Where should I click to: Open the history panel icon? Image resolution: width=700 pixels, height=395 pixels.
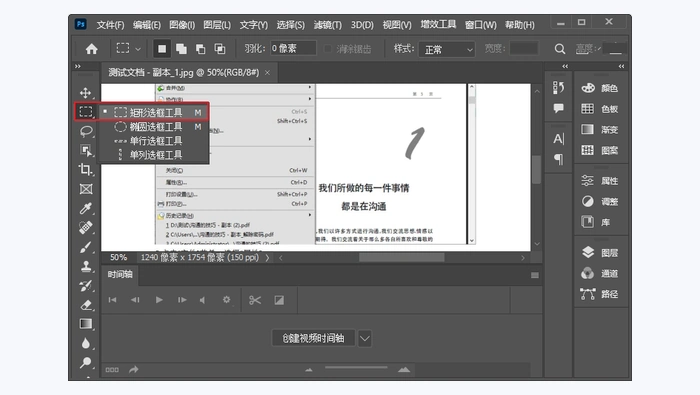click(558, 87)
